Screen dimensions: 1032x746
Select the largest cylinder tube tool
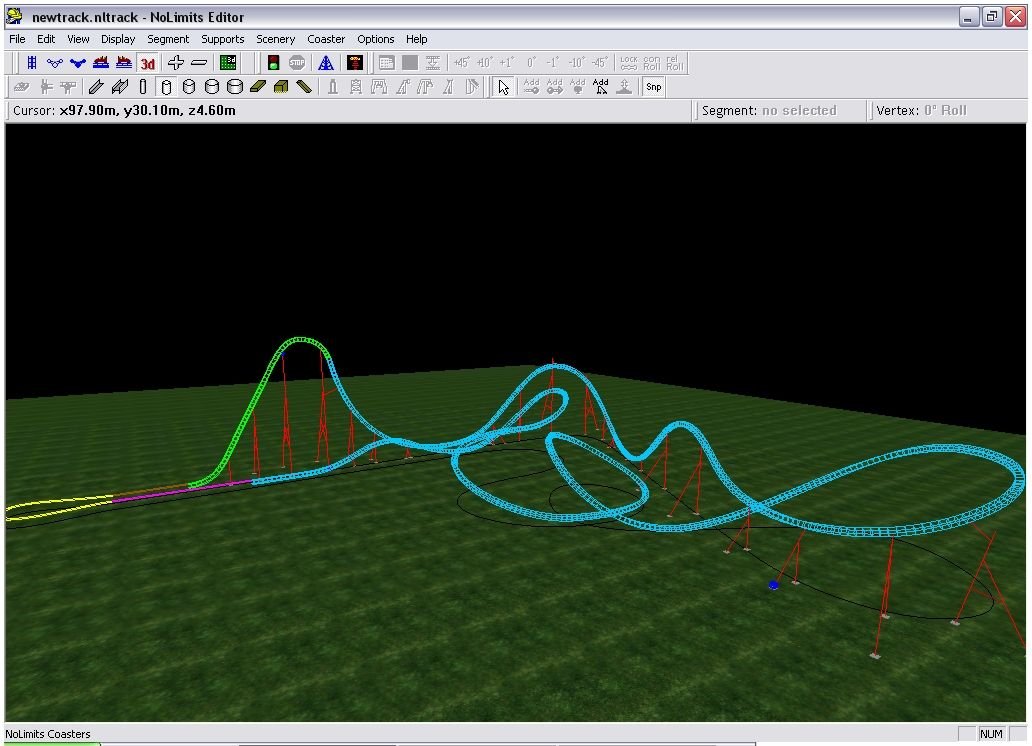pos(235,87)
